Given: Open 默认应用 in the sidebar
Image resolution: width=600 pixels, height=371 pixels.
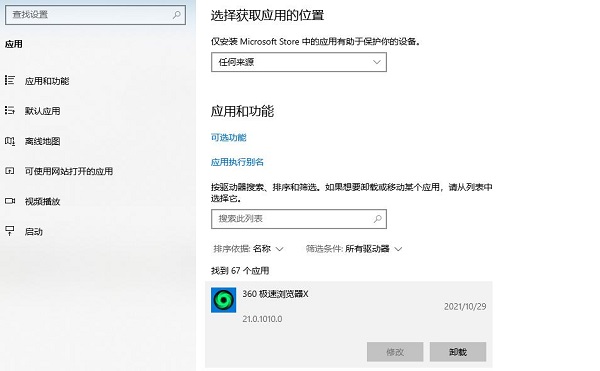Looking at the screenshot, I should click(42, 111).
